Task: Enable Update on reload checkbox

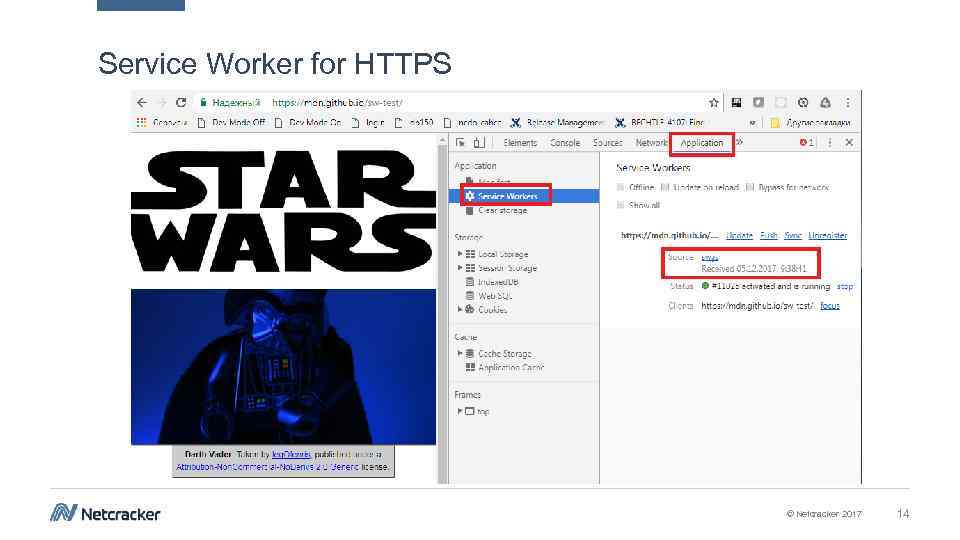Action: (665, 187)
